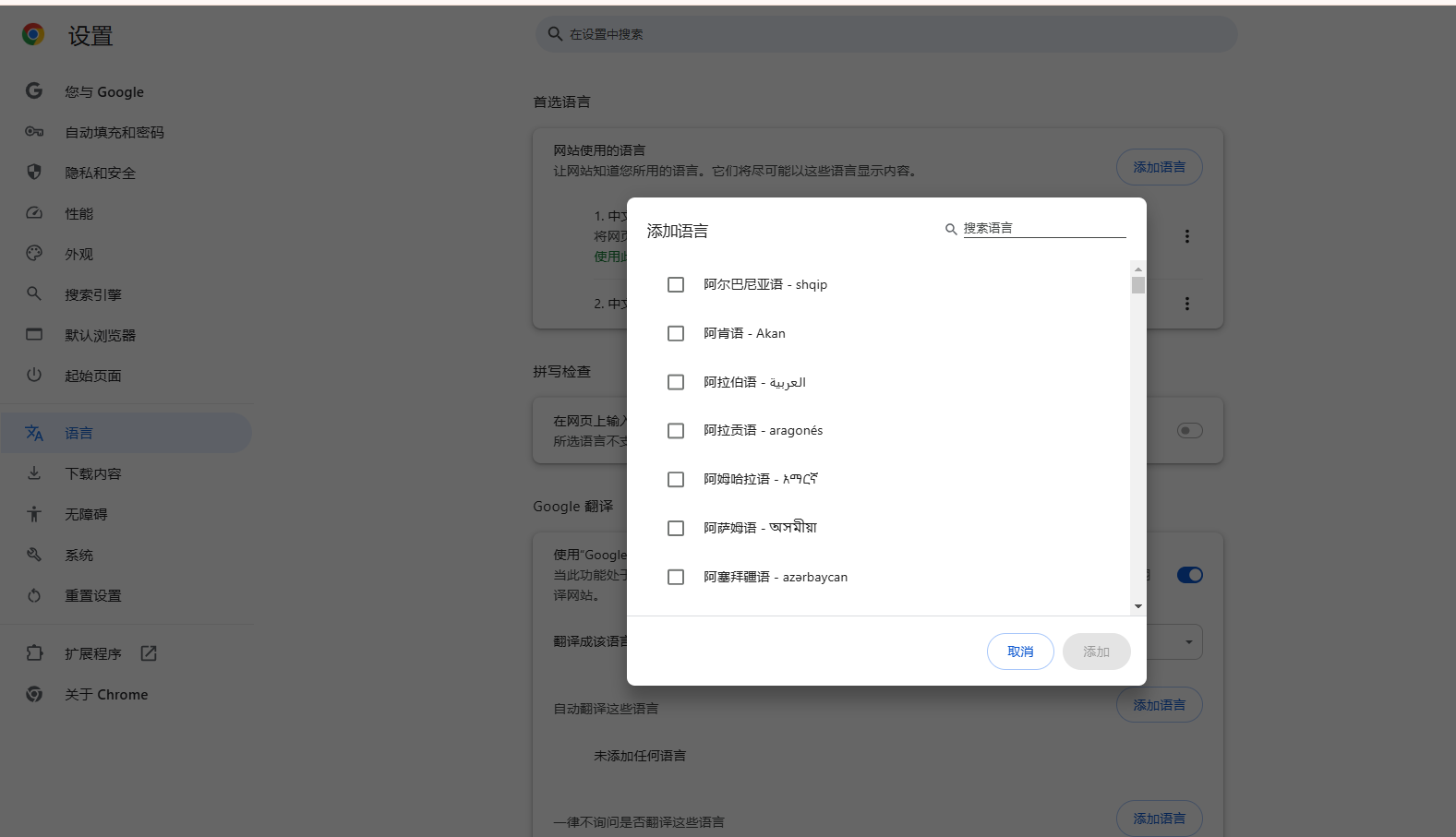The width and height of the screenshot is (1456, 837).
Task: Click 添加语言 button for 自动翻译这些语言
Action: click(x=1160, y=705)
